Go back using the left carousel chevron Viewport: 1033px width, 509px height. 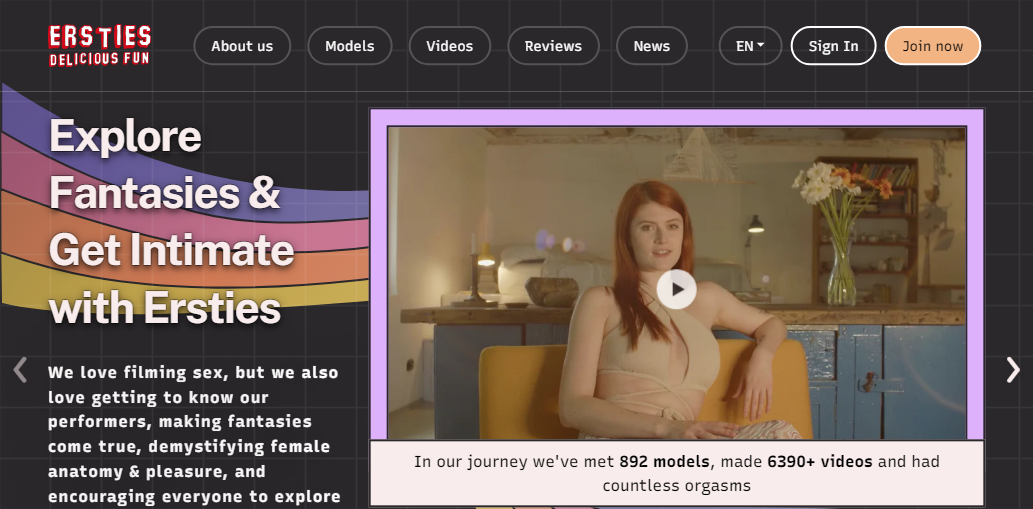20,370
